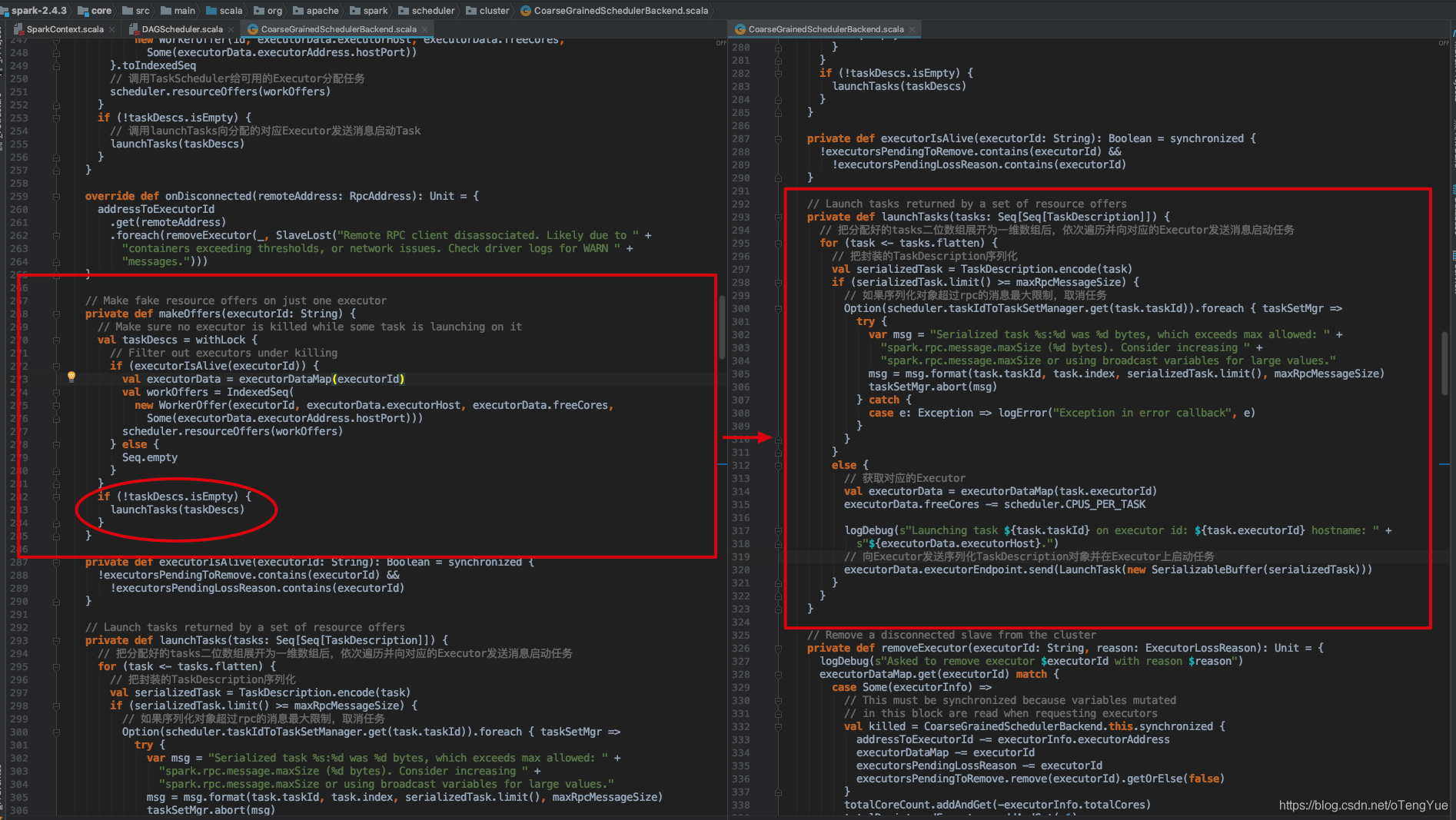1456x820 pixels.
Task: Select the cluster package breadcrumb
Action: pyautogui.click(x=487, y=10)
